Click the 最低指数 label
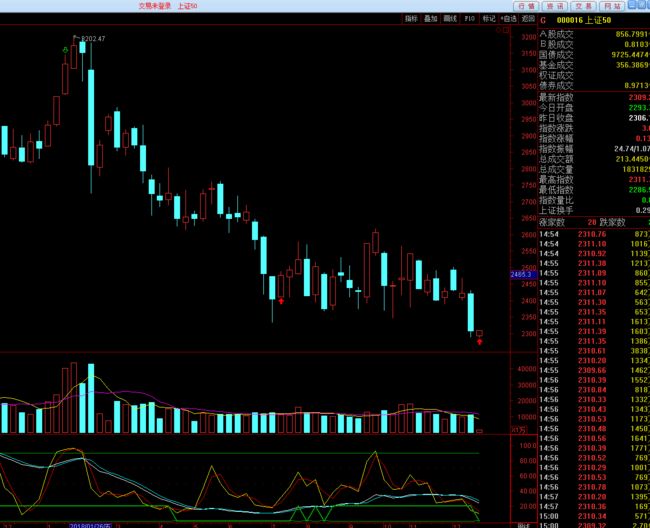 [556, 190]
